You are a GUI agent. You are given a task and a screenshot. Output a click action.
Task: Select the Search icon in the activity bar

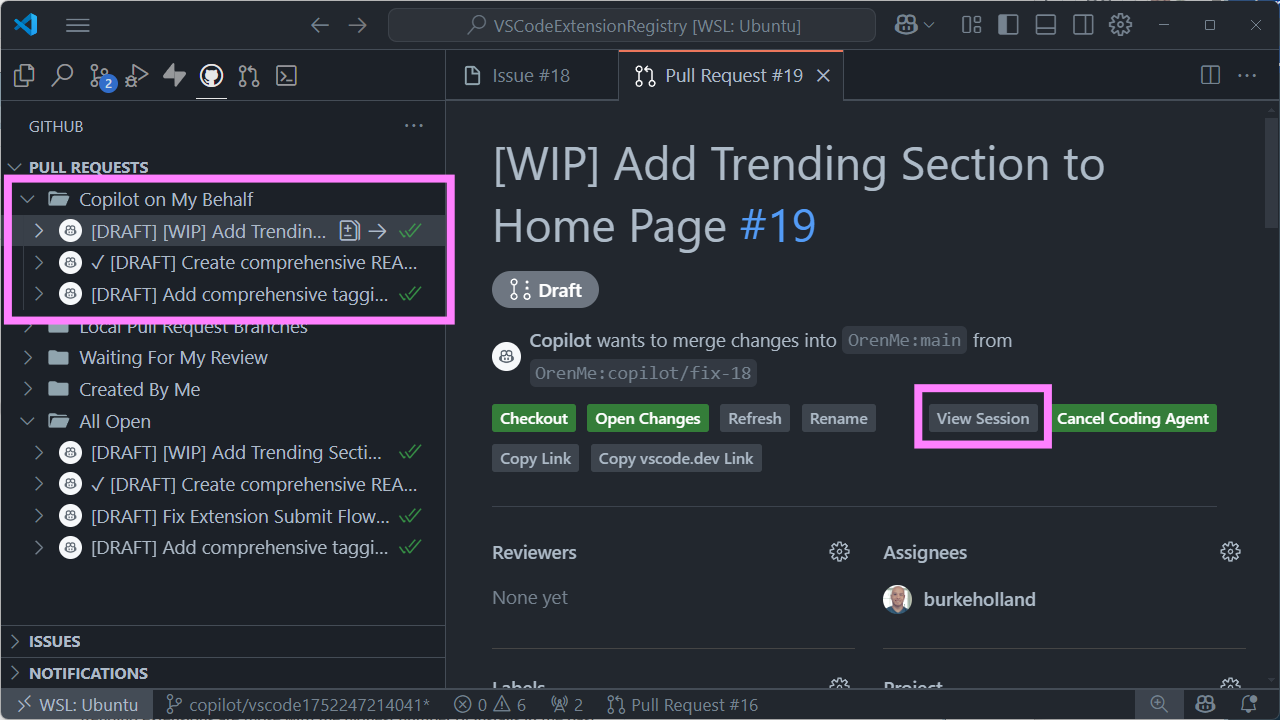[62, 75]
